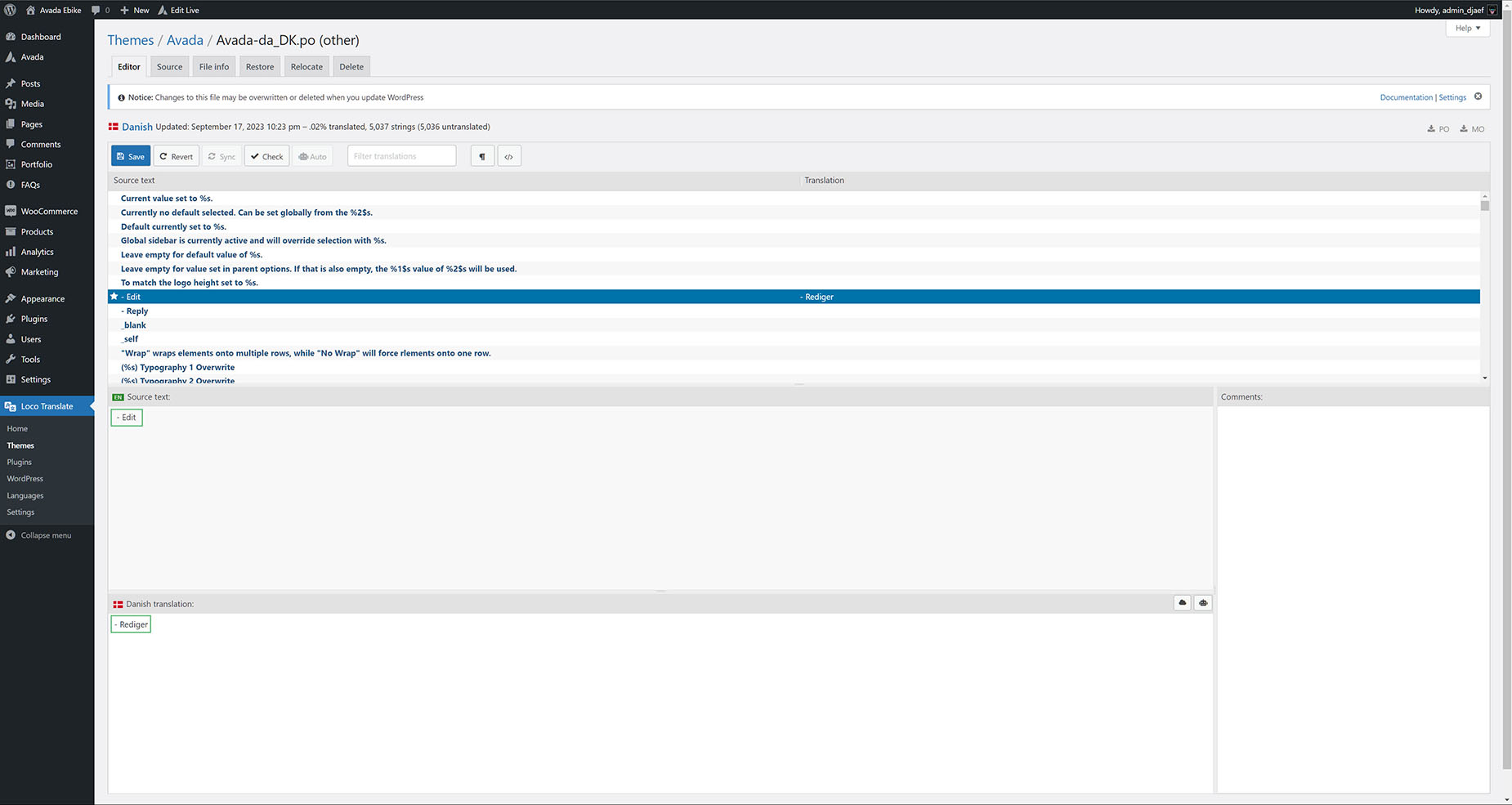
Task: Open Home under Loco Translate
Action: [x=17, y=428]
